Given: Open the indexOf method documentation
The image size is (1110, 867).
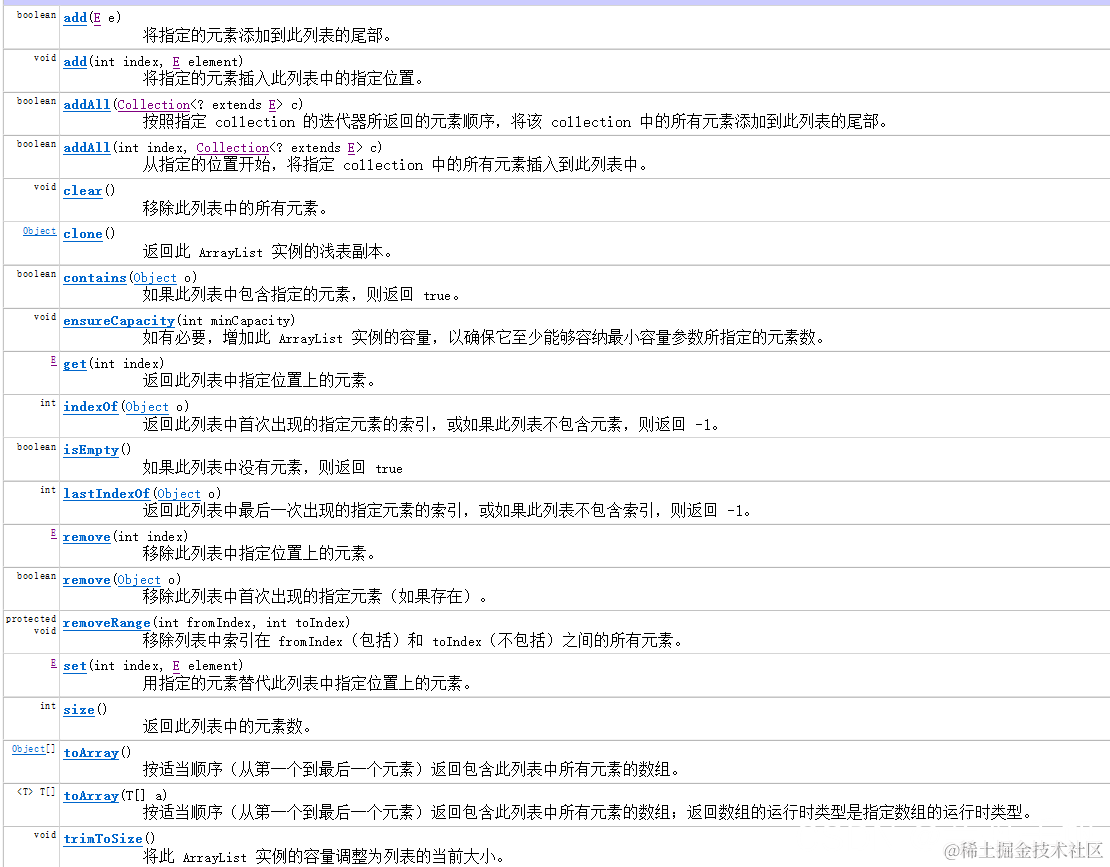Looking at the screenshot, I should point(90,406).
